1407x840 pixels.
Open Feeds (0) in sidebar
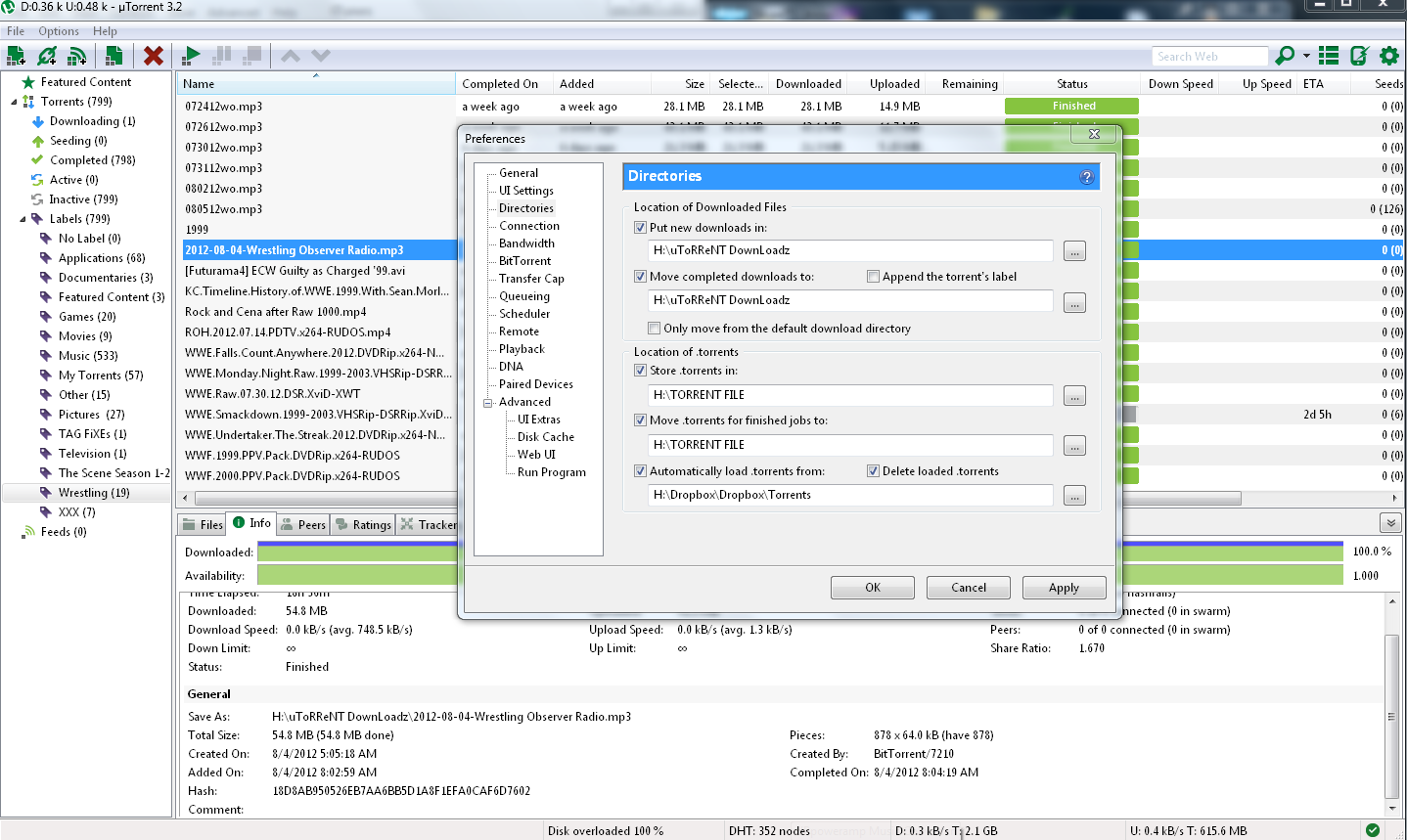[x=64, y=532]
